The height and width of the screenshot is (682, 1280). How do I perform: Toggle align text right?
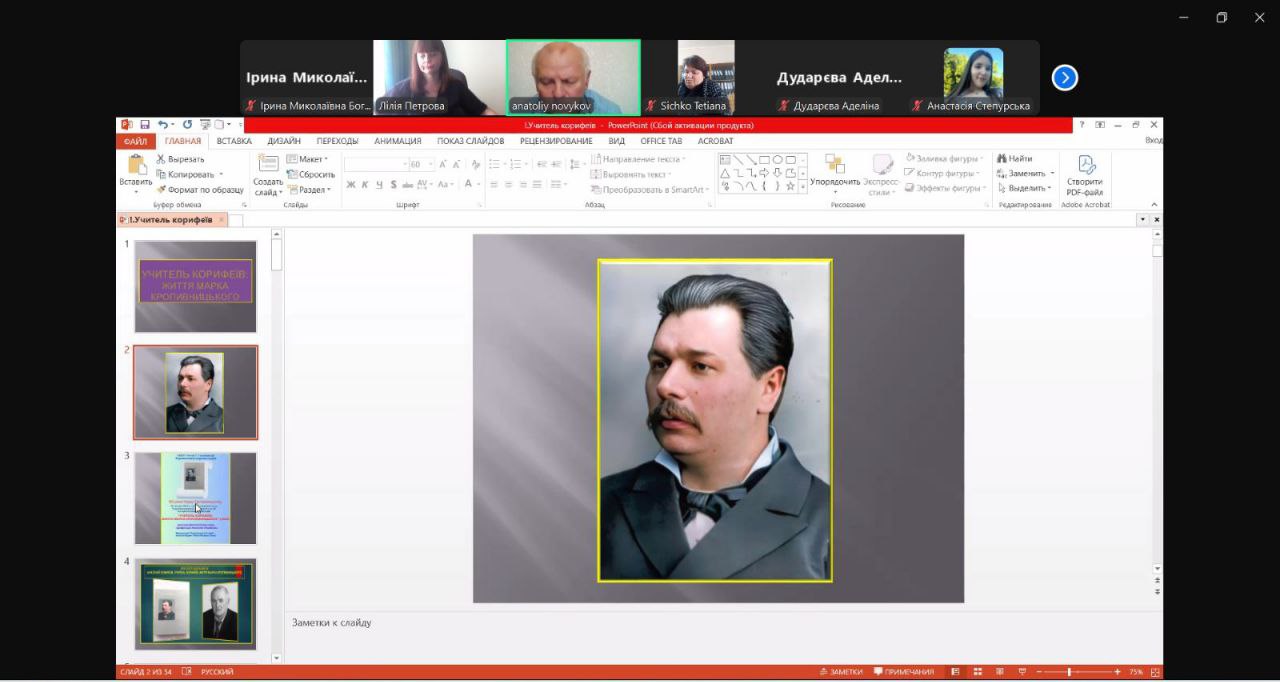[x=523, y=185]
